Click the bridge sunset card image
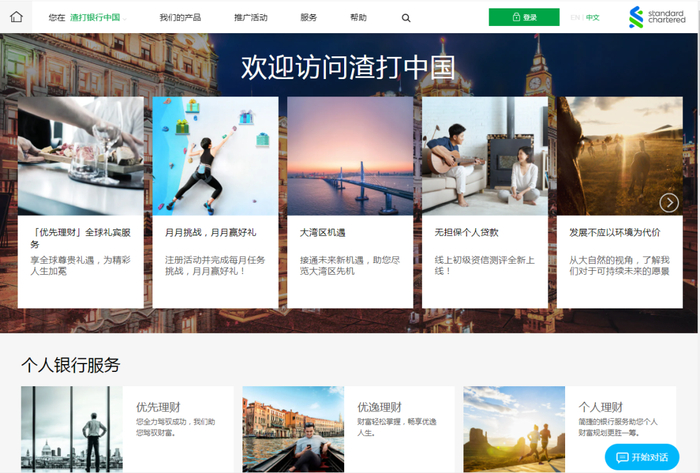 tap(350, 156)
